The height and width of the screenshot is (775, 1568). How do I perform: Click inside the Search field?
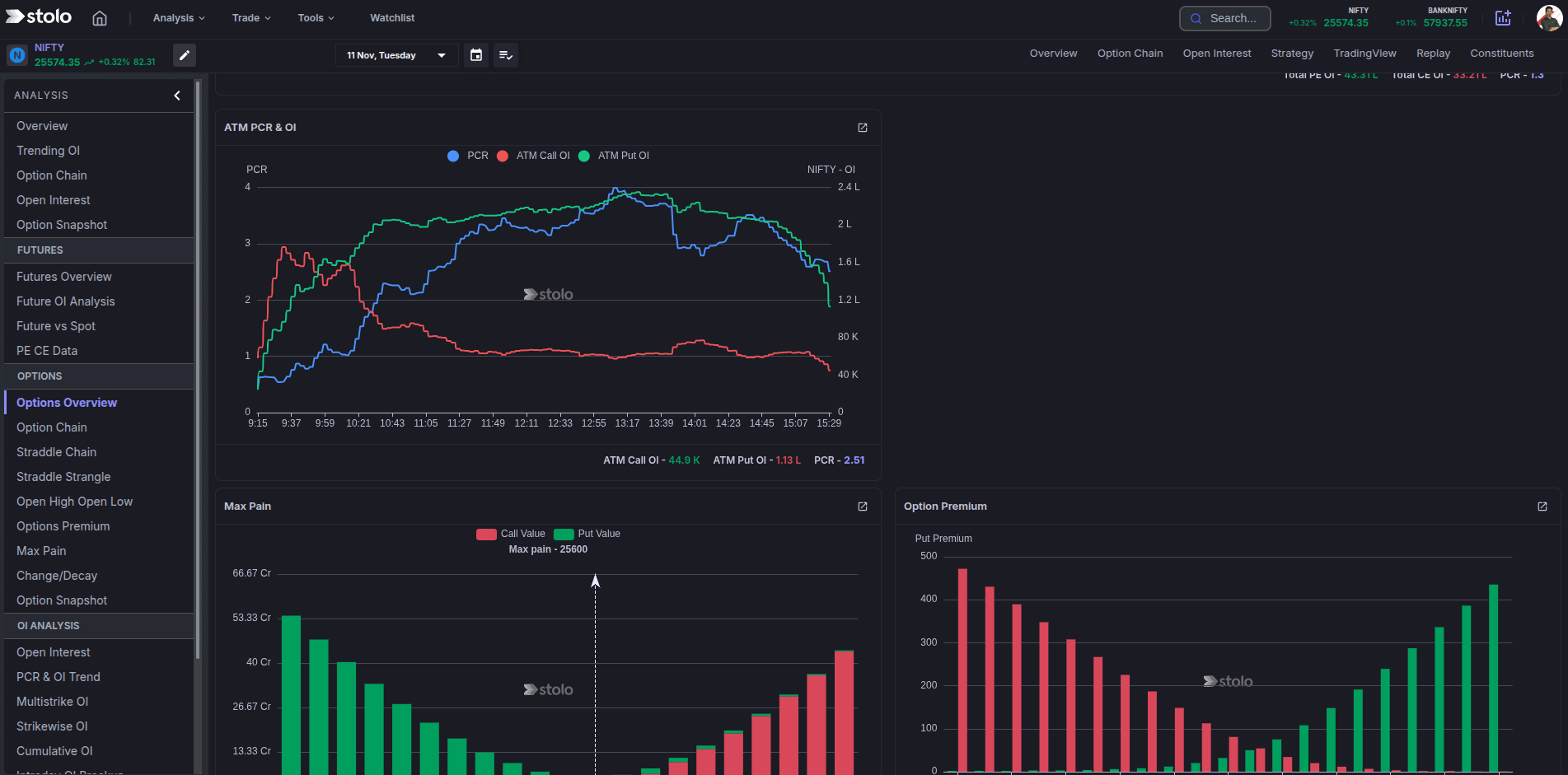pyautogui.click(x=1224, y=17)
